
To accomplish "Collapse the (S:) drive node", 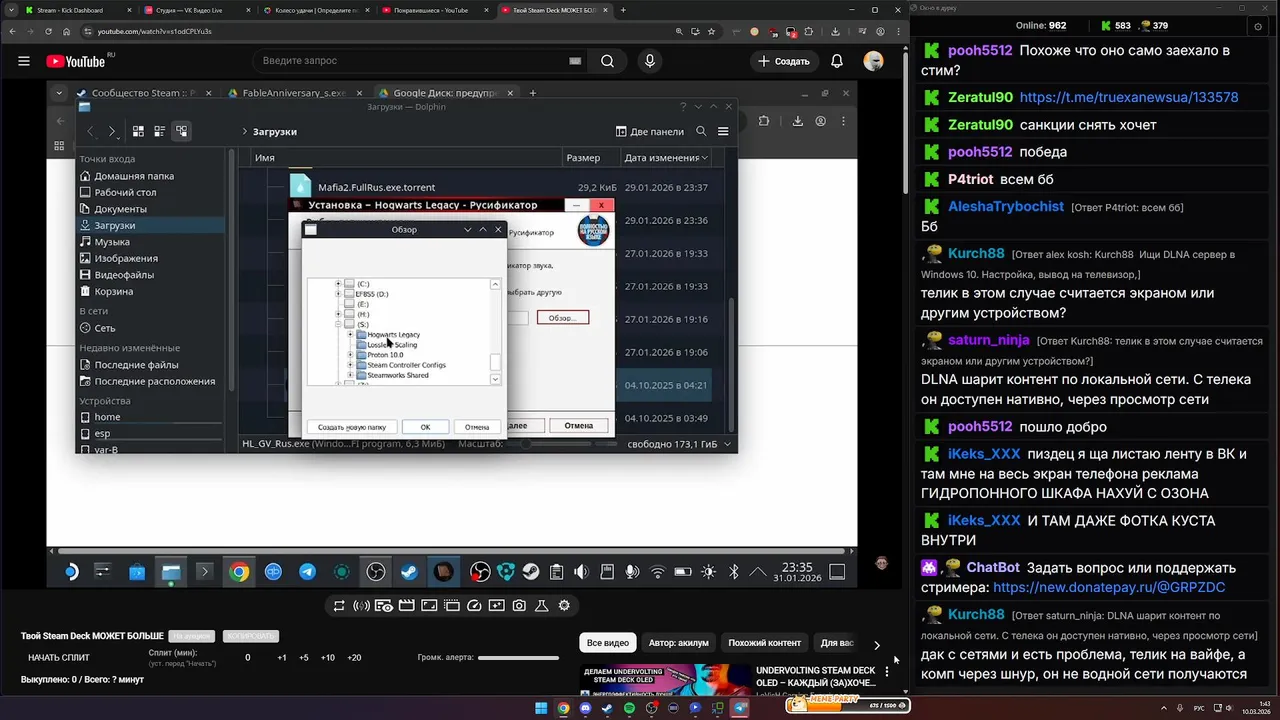I will (338, 324).
